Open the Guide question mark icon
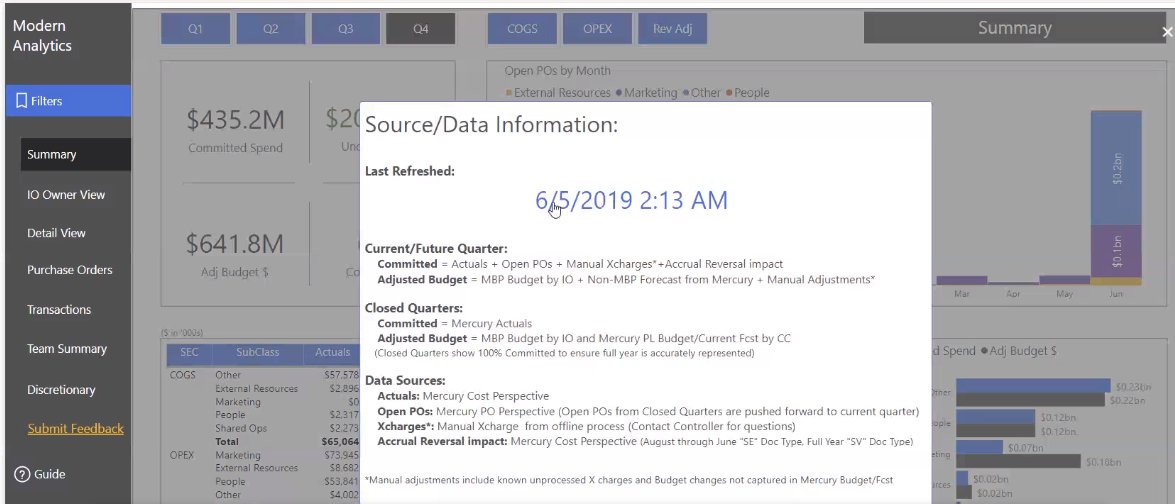This screenshot has width=1175, height=504. 22,474
